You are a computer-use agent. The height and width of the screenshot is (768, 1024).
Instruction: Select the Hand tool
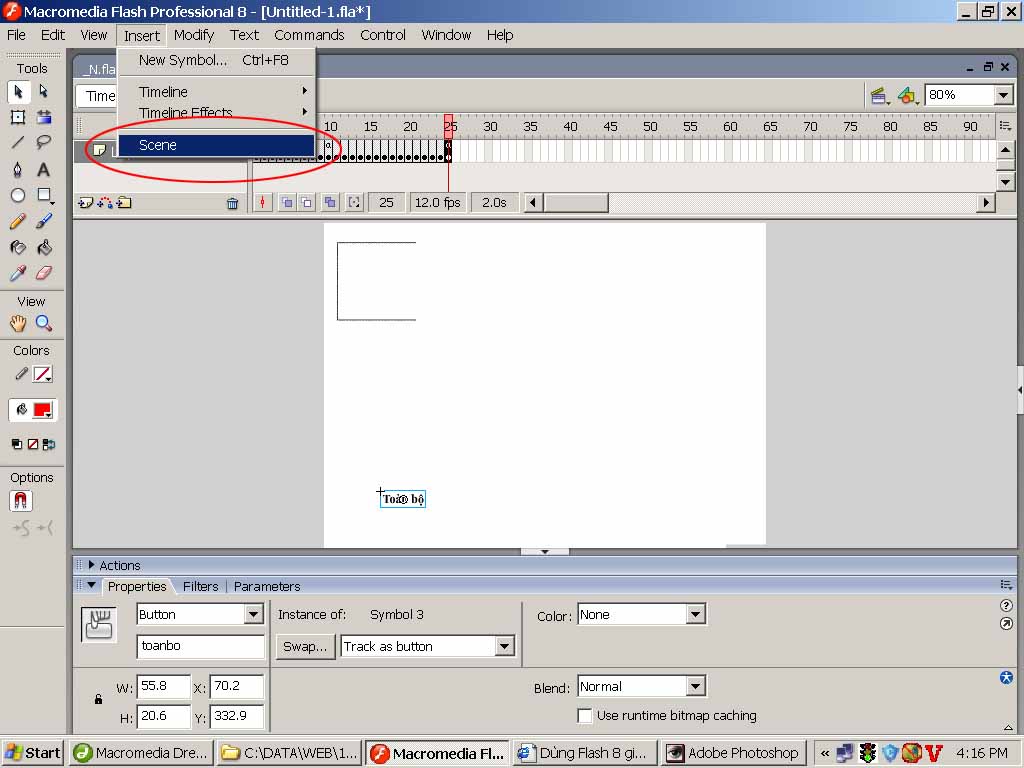(18, 323)
